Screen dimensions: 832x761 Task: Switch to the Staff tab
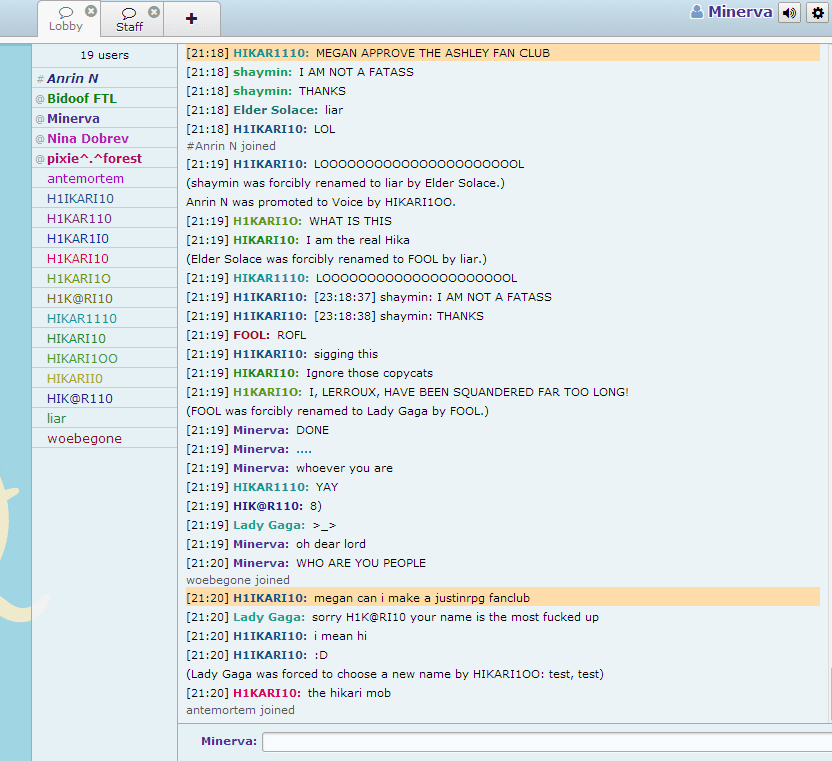point(129,20)
